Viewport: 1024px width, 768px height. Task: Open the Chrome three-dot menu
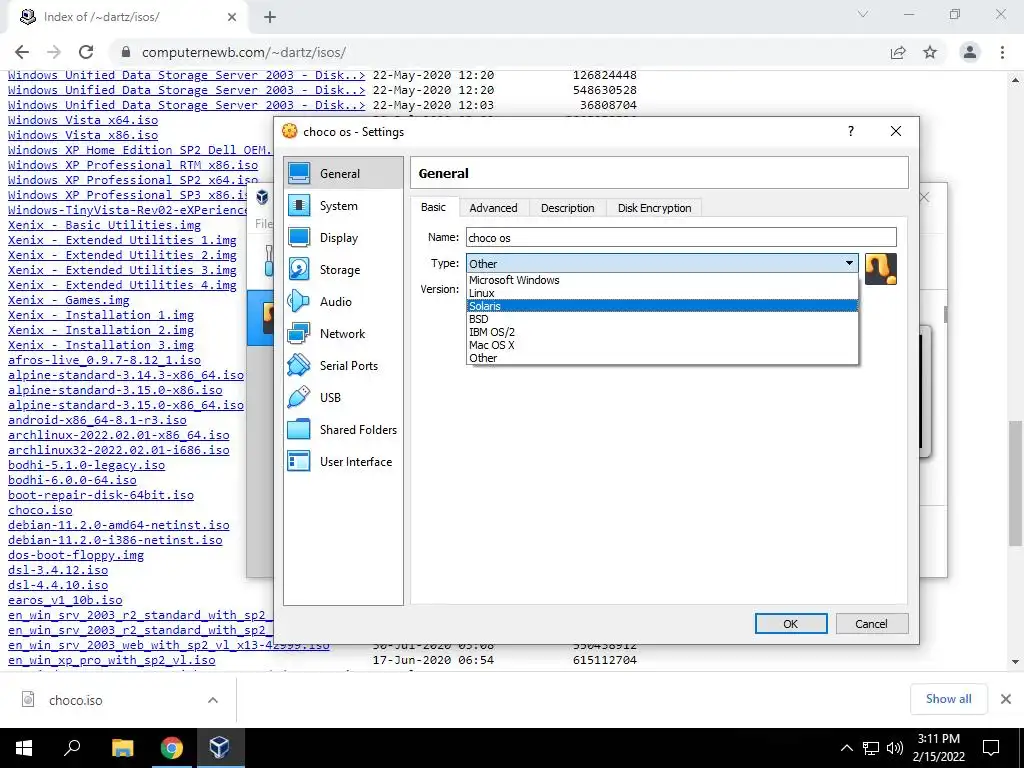tap(1002, 52)
